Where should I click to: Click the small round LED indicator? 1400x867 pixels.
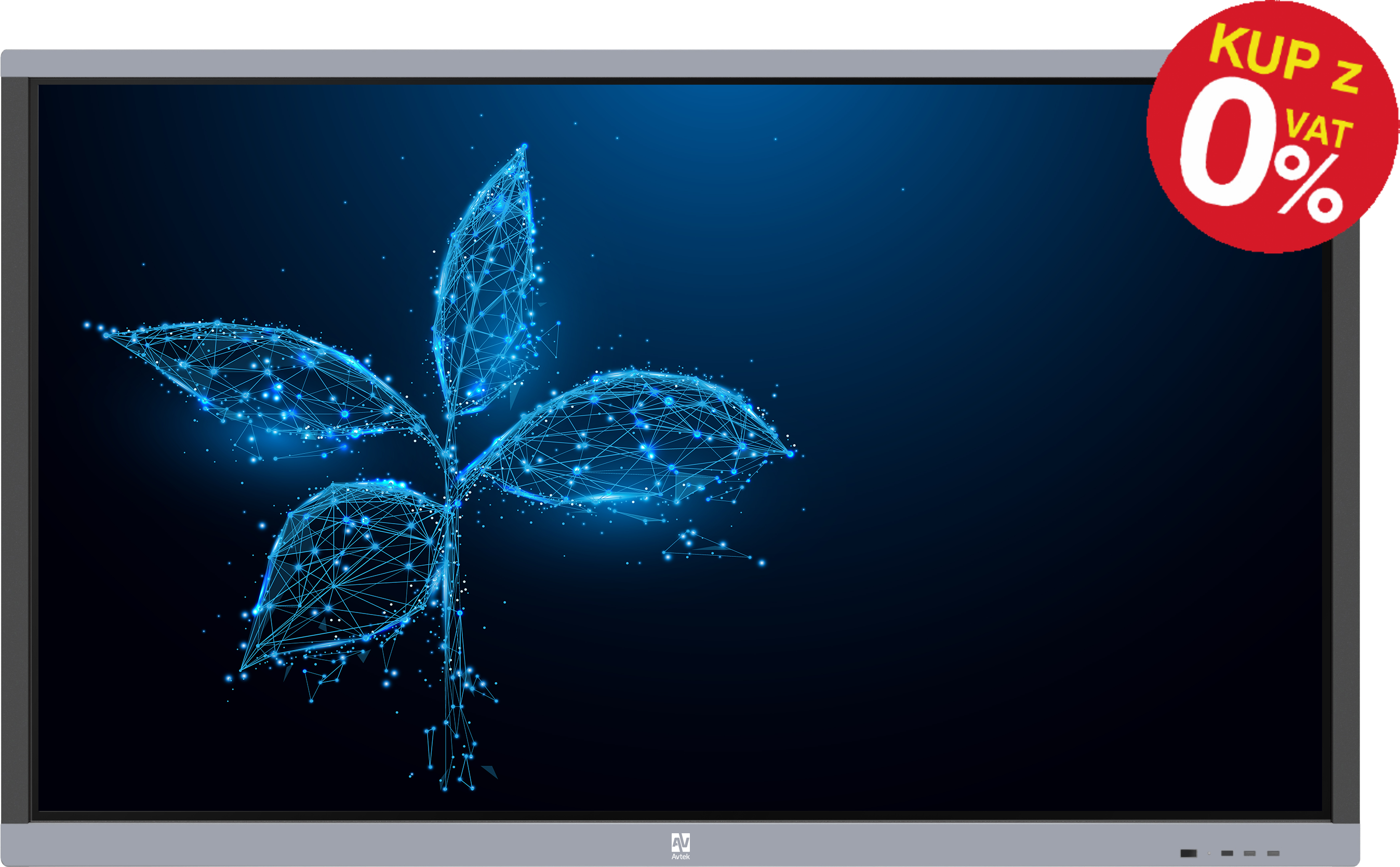1209,853
